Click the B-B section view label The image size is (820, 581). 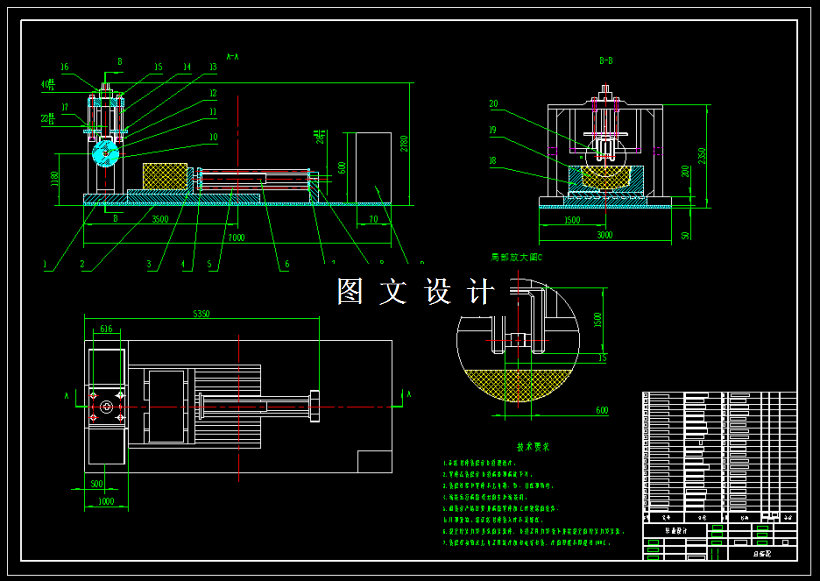coord(606,61)
